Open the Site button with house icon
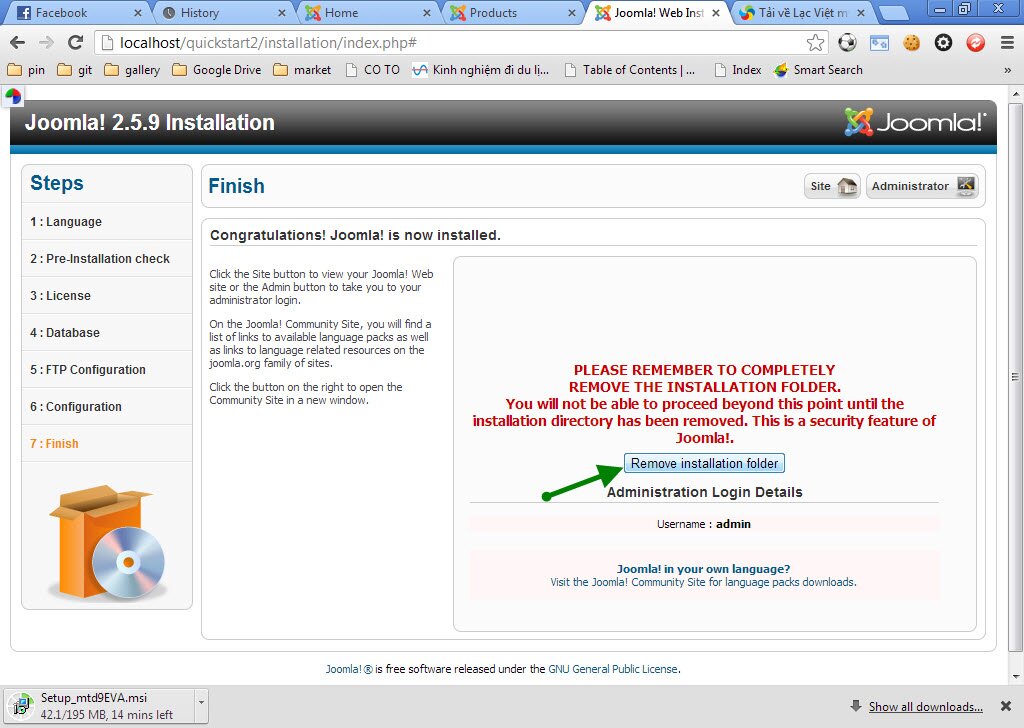The height and width of the screenshot is (728, 1024). tap(832, 186)
